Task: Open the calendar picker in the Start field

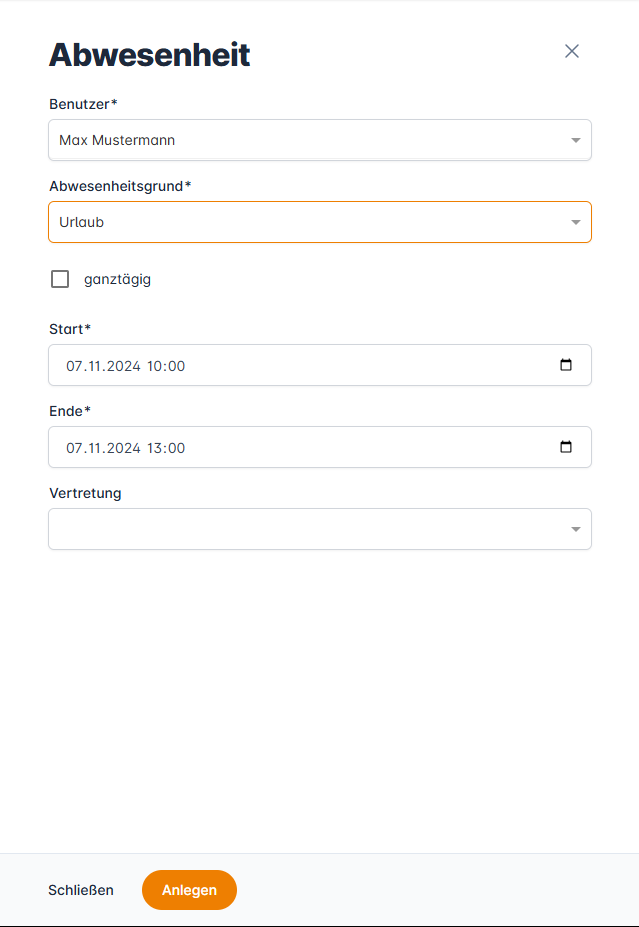Action: coord(566,365)
